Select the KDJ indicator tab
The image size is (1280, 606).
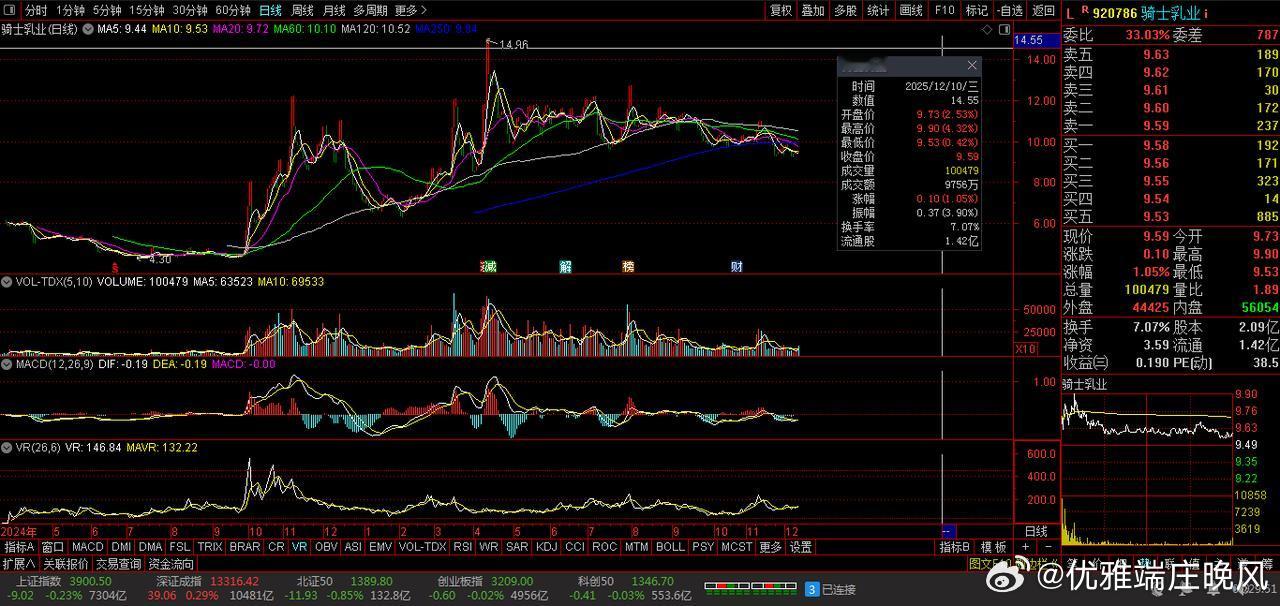point(546,547)
